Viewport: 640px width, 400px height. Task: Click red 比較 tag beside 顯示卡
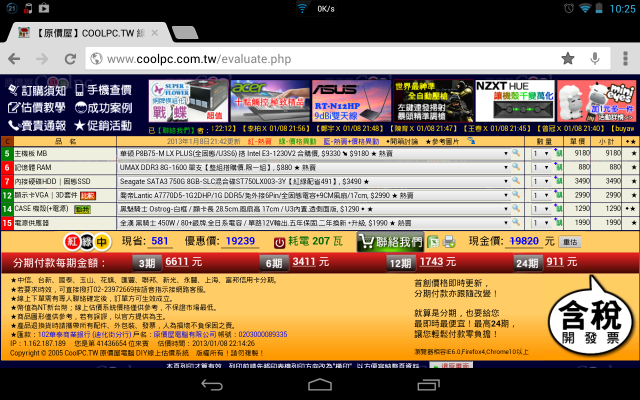tap(88, 196)
